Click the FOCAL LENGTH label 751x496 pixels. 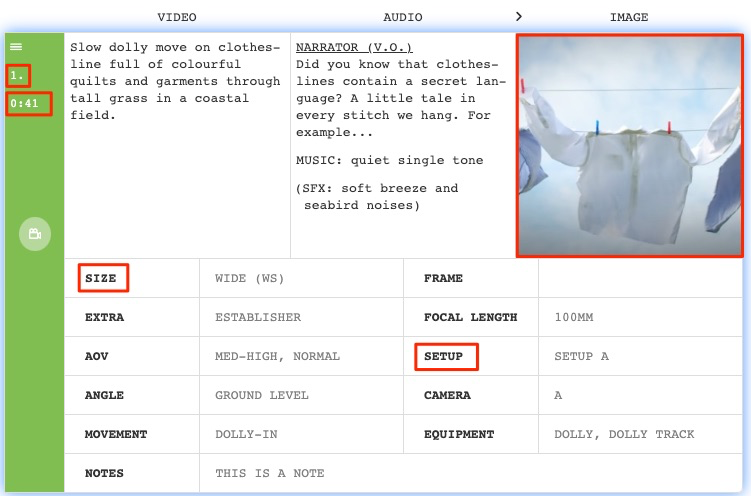pos(470,317)
